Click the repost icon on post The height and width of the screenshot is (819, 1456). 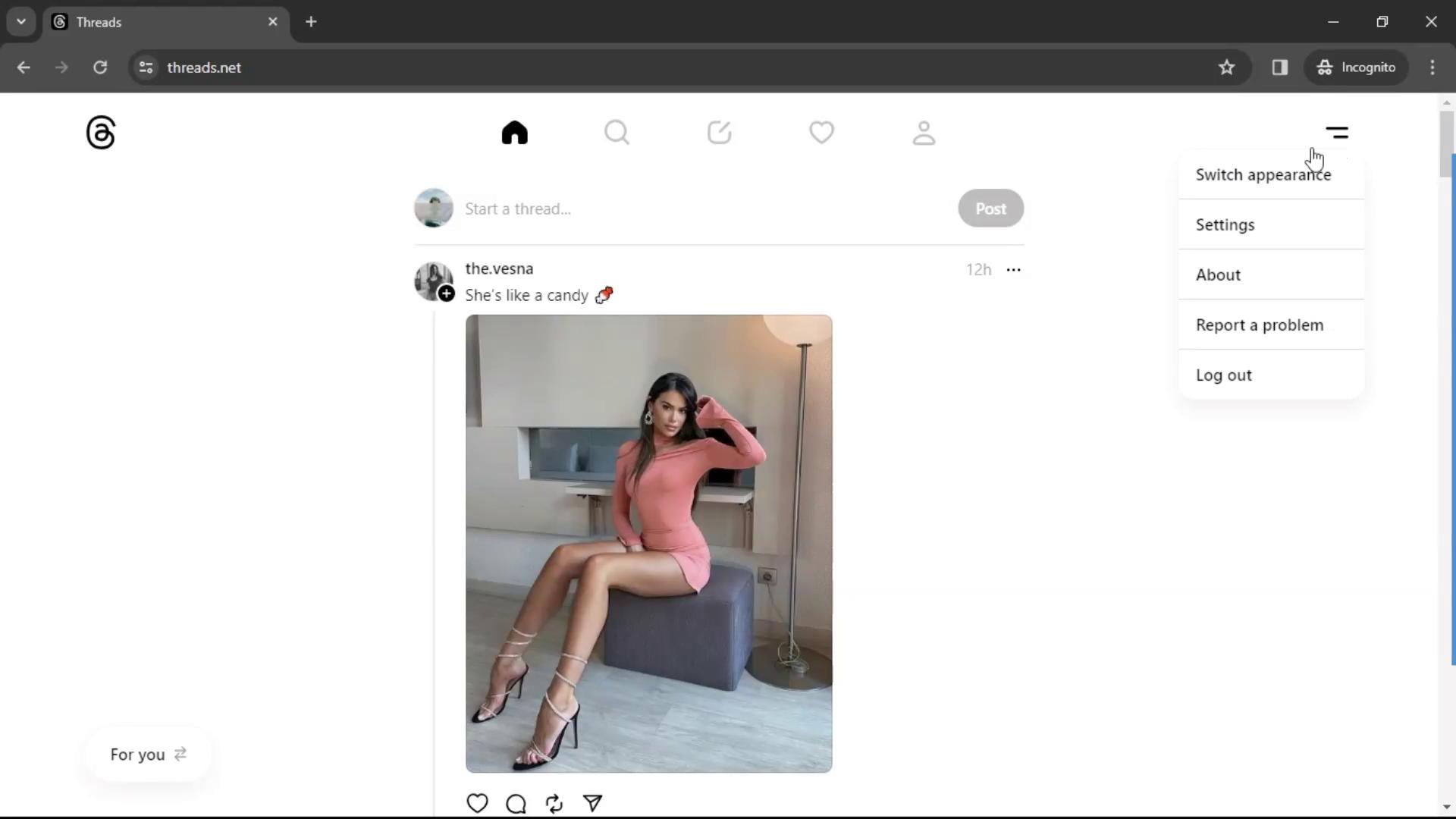coord(554,802)
